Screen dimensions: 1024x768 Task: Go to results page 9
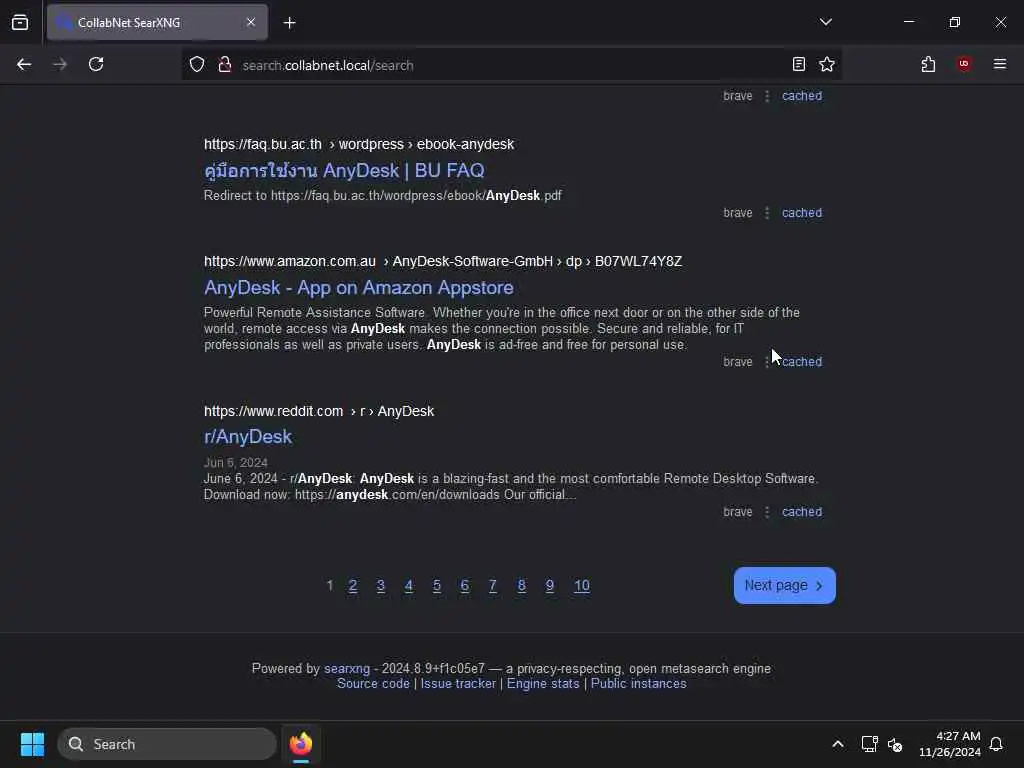click(550, 586)
